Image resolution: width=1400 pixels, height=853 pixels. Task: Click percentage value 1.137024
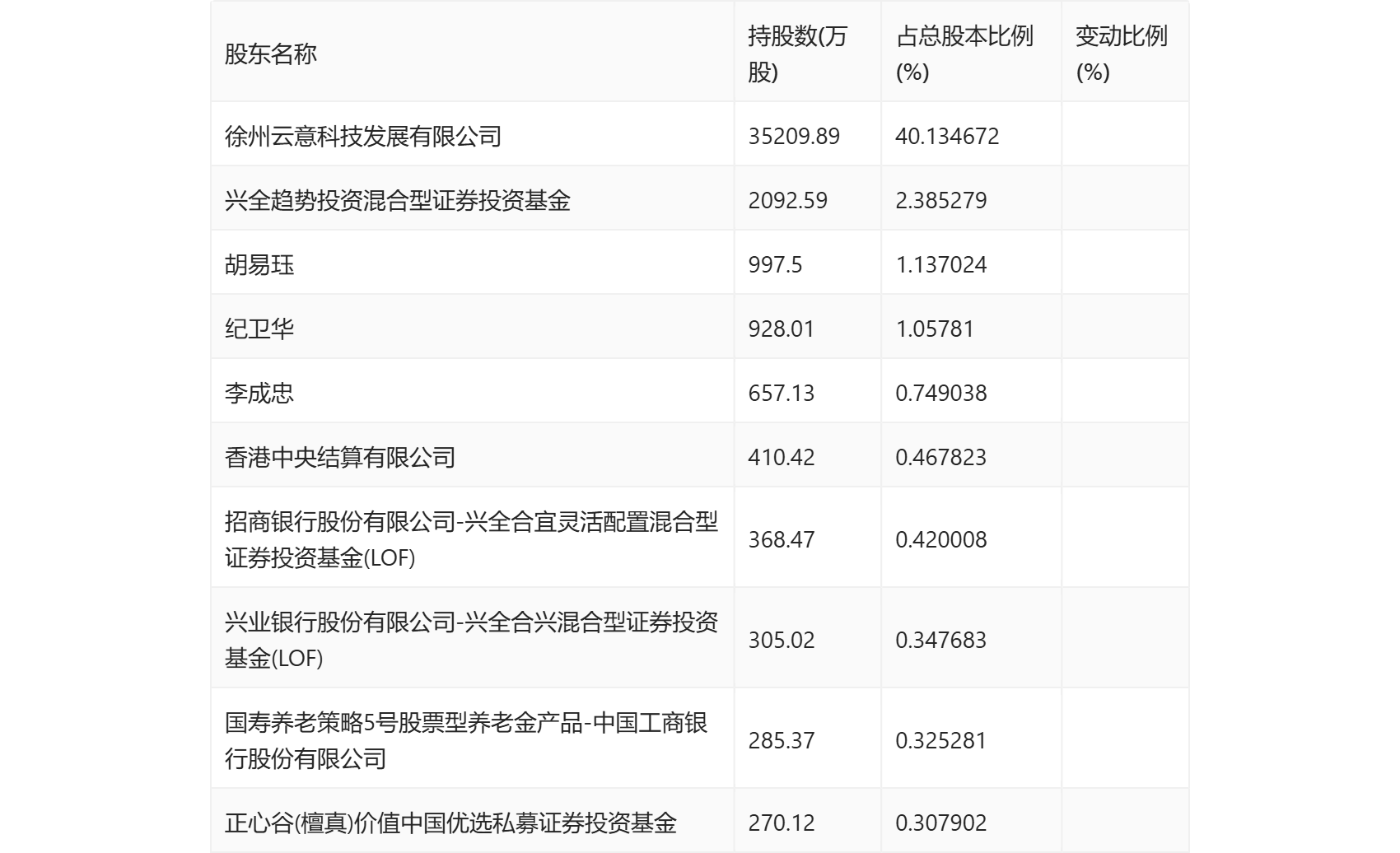(941, 264)
